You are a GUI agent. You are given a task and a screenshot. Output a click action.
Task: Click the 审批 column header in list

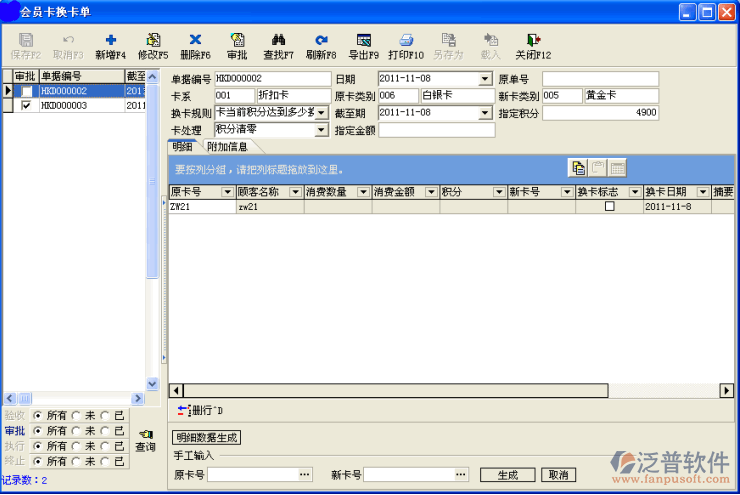tap(25, 76)
